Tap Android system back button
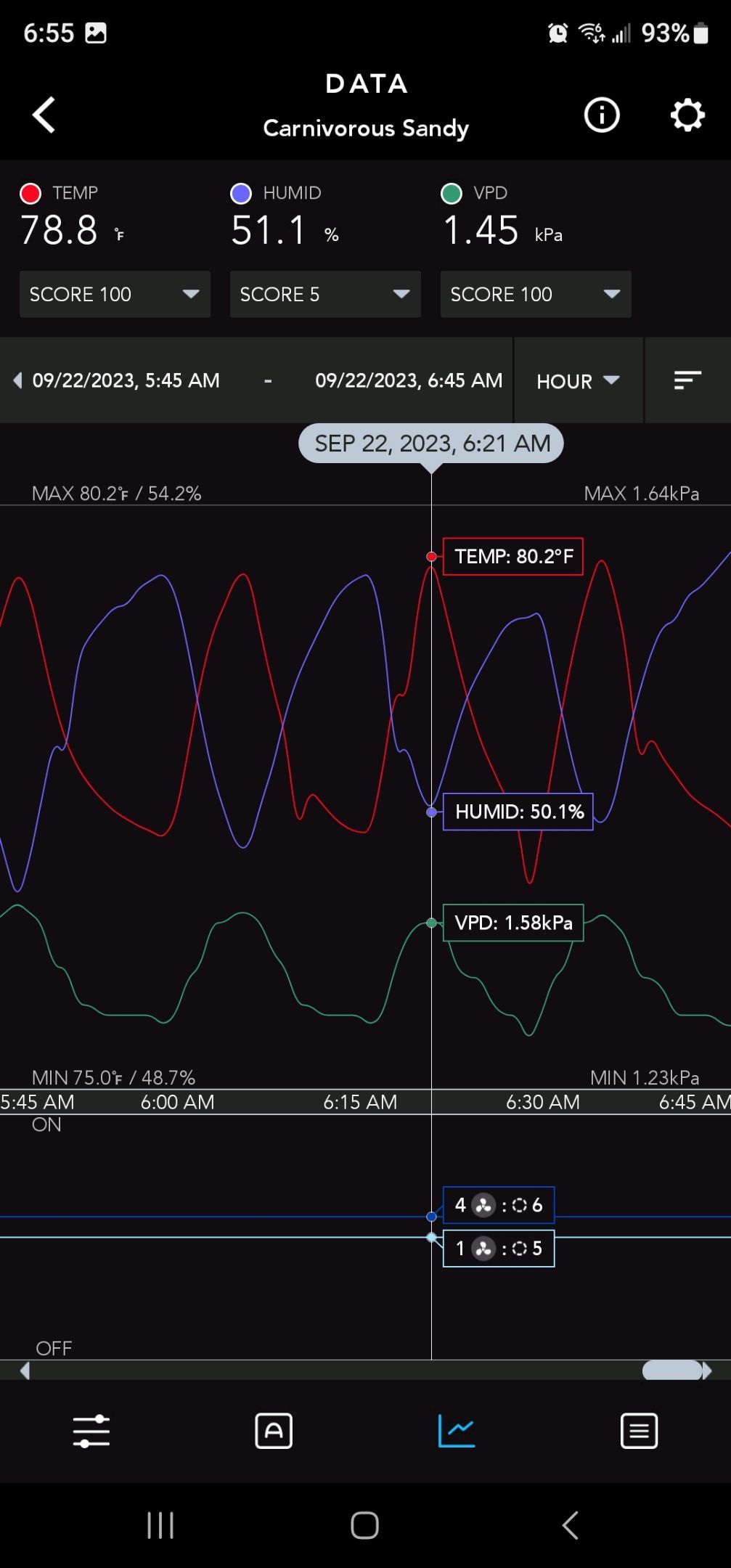Image resolution: width=731 pixels, height=1568 pixels. click(x=571, y=1525)
